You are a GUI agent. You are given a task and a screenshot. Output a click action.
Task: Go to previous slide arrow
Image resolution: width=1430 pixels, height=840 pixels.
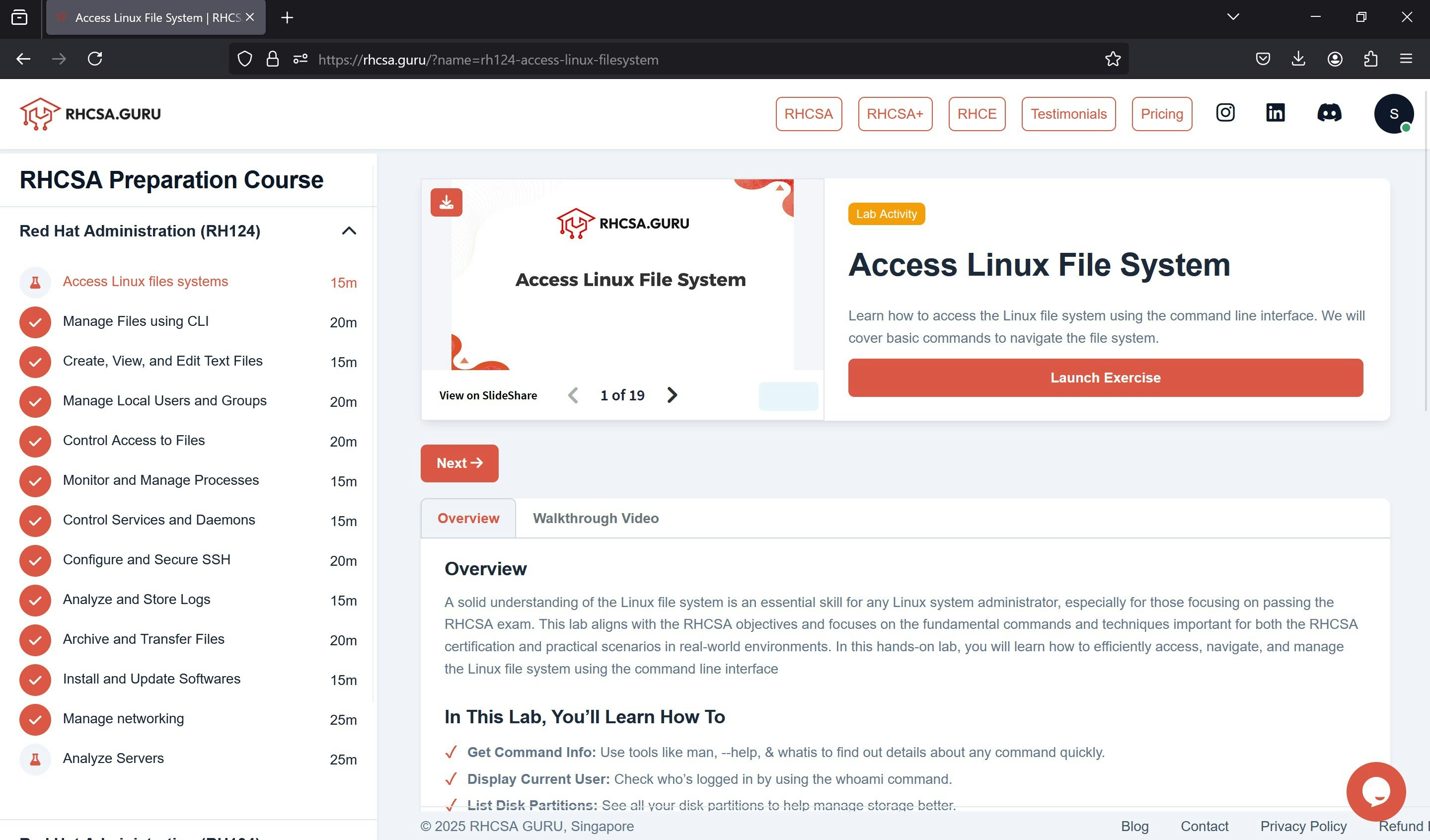(573, 395)
